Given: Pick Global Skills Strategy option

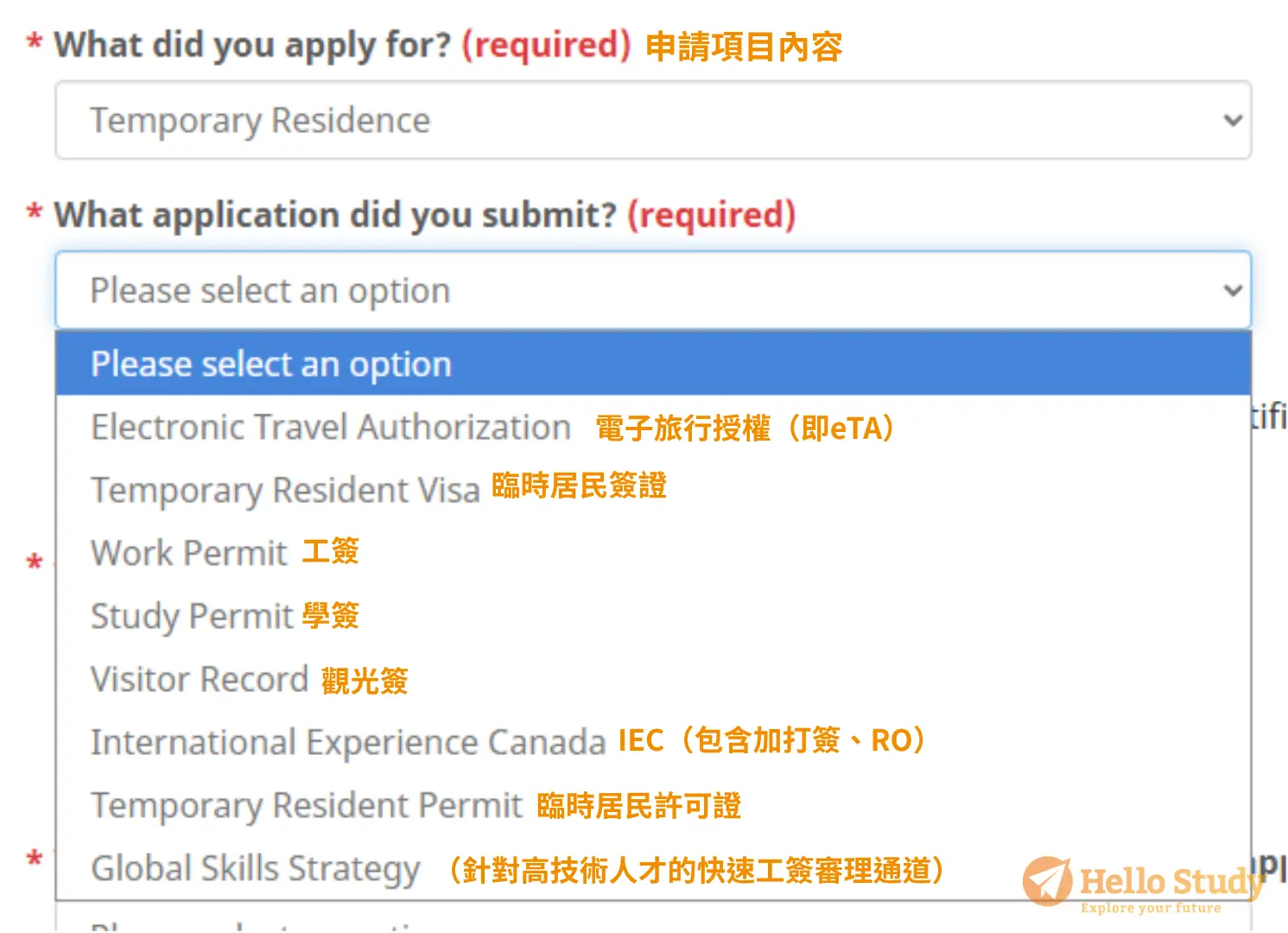Looking at the screenshot, I should 653,868.
